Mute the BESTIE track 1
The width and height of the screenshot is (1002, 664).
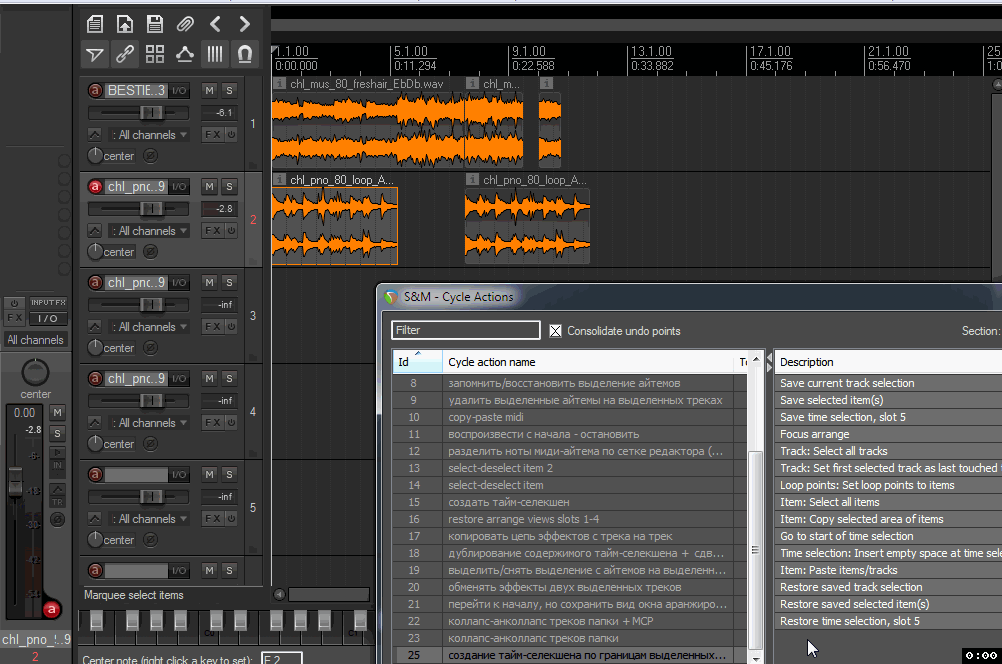pyautogui.click(x=209, y=91)
